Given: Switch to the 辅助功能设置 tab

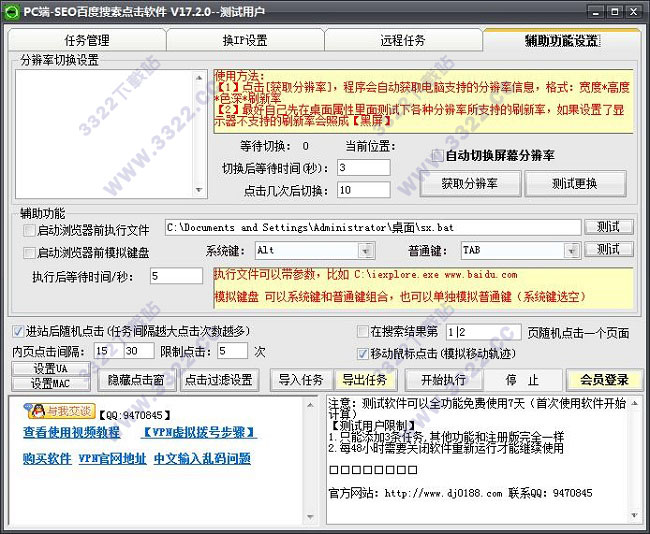Looking at the screenshot, I should click(562, 40).
